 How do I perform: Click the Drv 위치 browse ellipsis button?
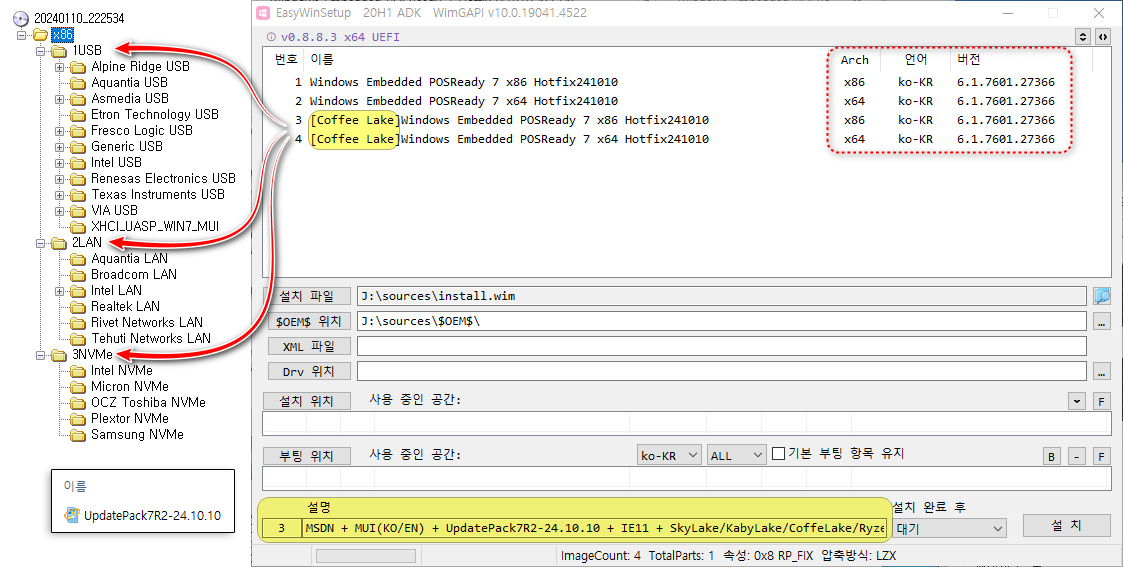click(1102, 371)
